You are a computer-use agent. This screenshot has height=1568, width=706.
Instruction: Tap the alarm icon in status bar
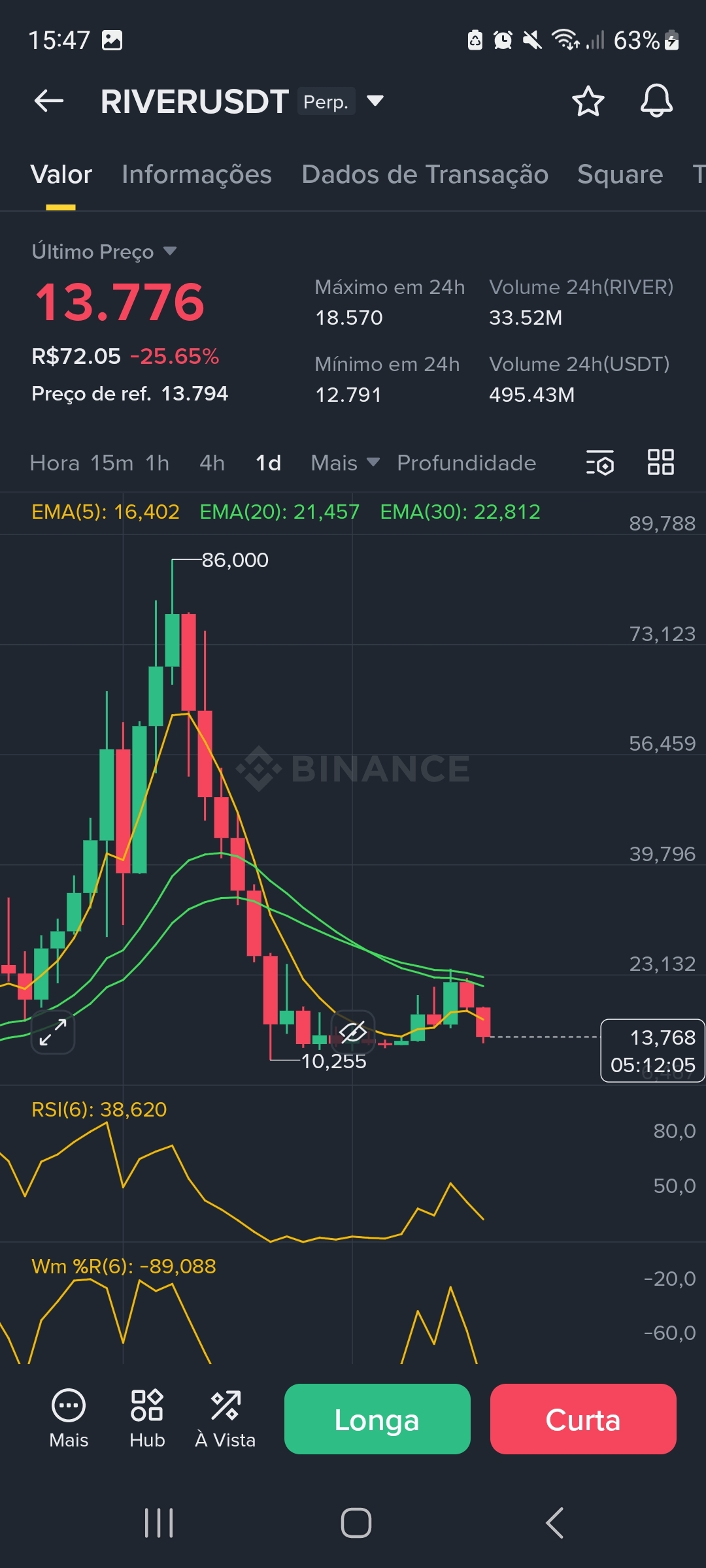pos(503,41)
